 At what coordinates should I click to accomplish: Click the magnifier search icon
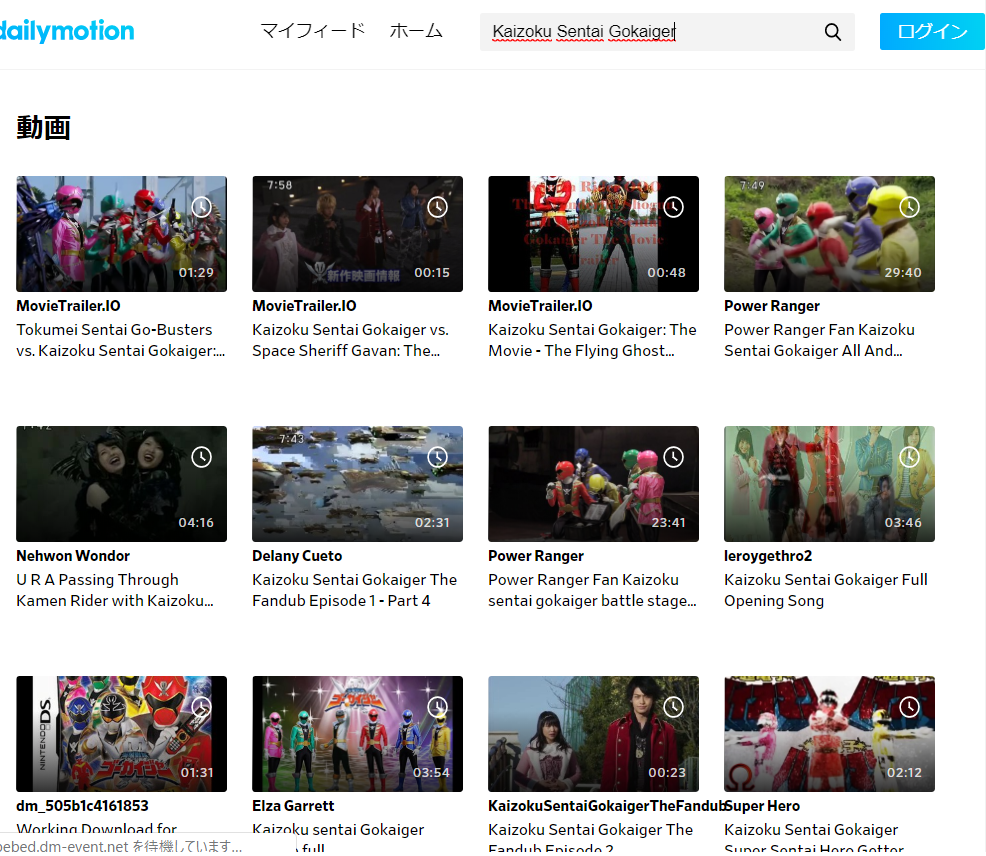pyautogui.click(x=833, y=32)
